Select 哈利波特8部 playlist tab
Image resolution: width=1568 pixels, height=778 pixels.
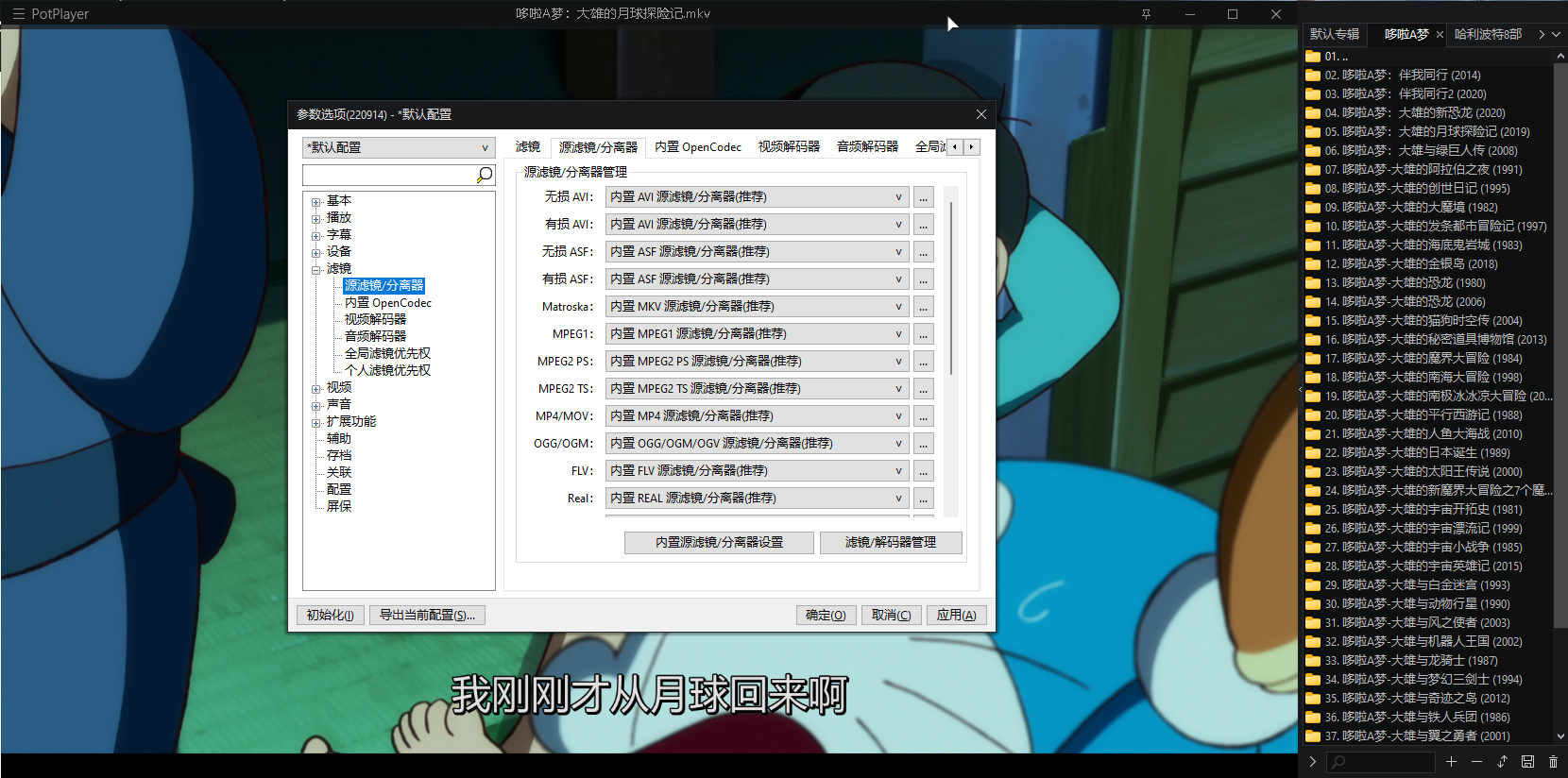pyautogui.click(x=1488, y=34)
